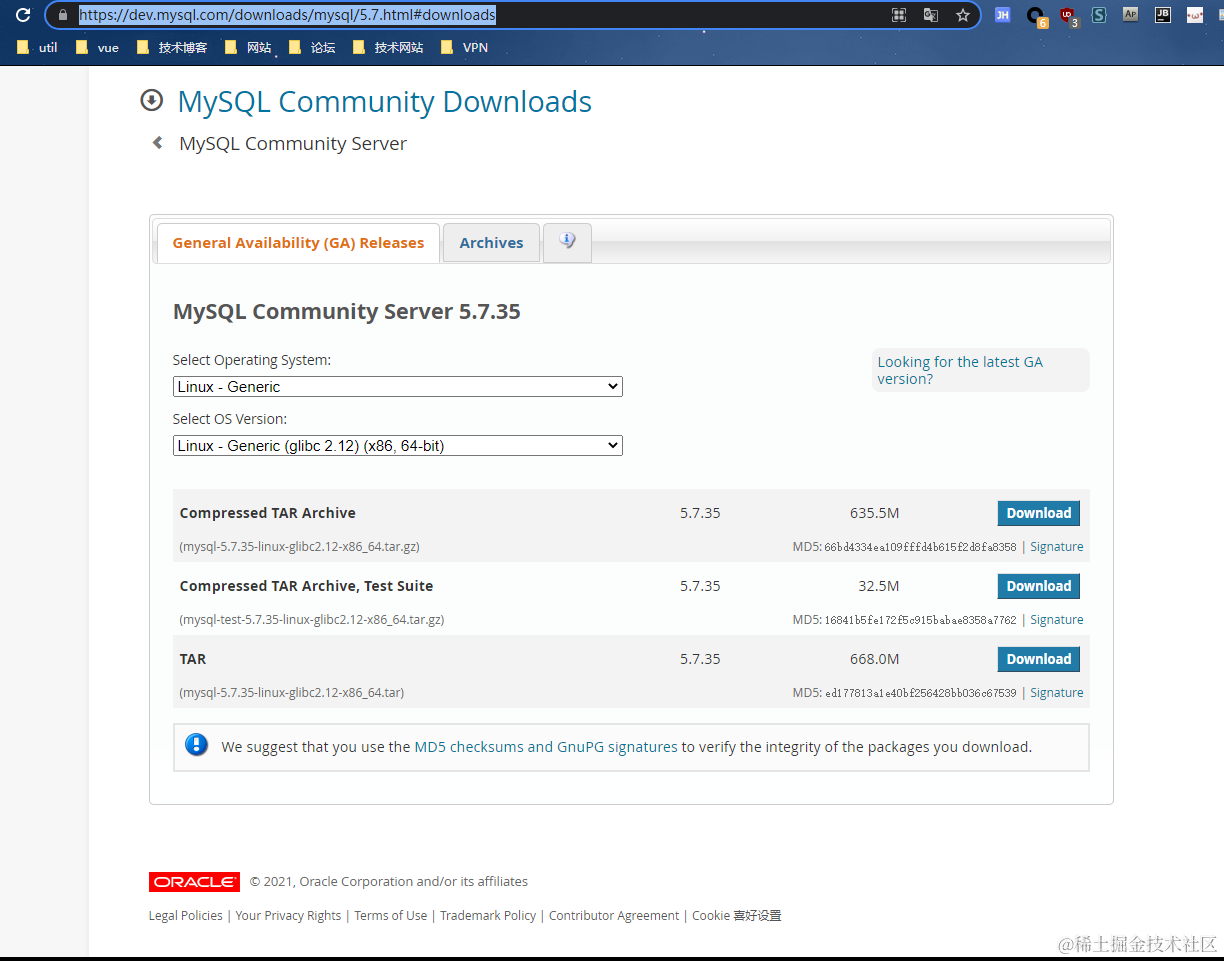
Task: Bookmark this page with the star icon
Action: pos(963,15)
